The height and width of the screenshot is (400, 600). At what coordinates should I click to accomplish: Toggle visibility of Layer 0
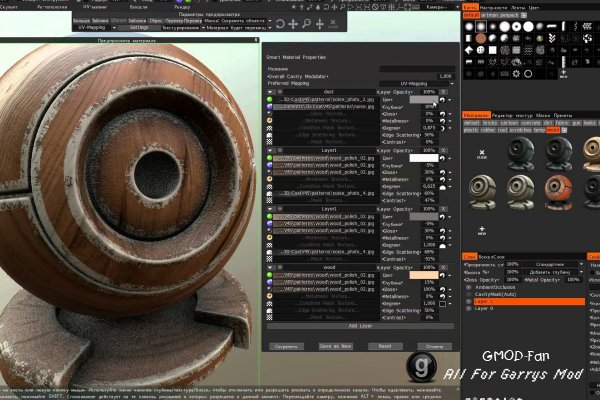pyautogui.click(x=468, y=309)
